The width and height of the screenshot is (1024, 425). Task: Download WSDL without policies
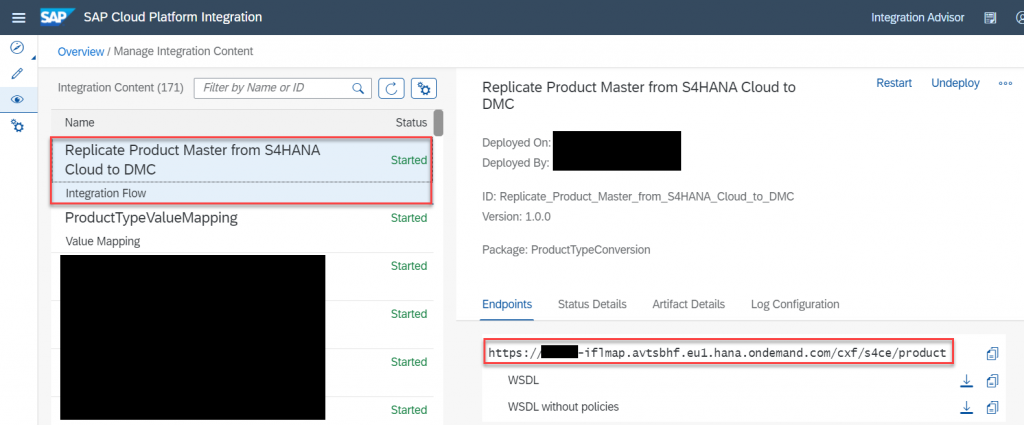click(x=967, y=407)
